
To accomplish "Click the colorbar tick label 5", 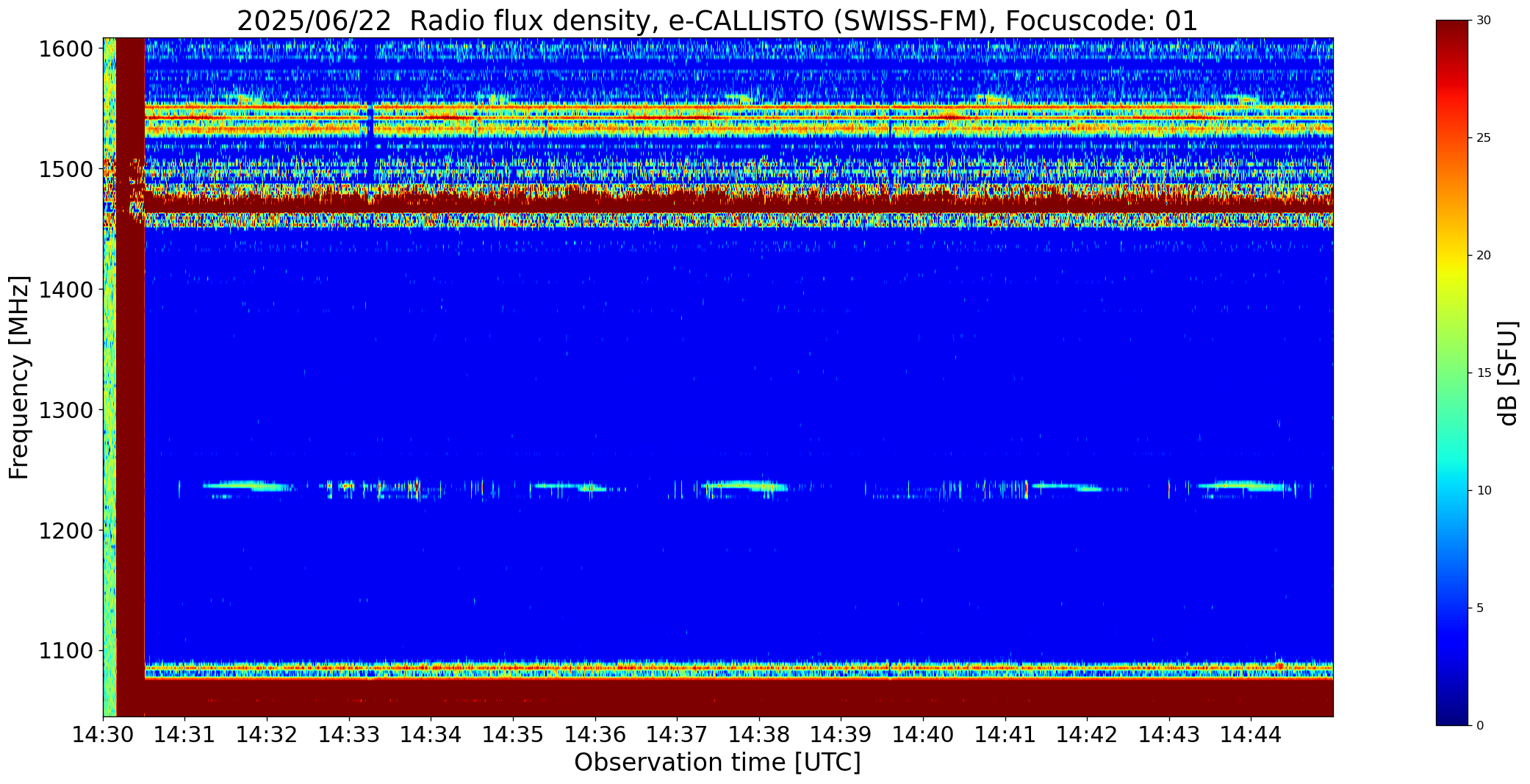I will [1480, 608].
